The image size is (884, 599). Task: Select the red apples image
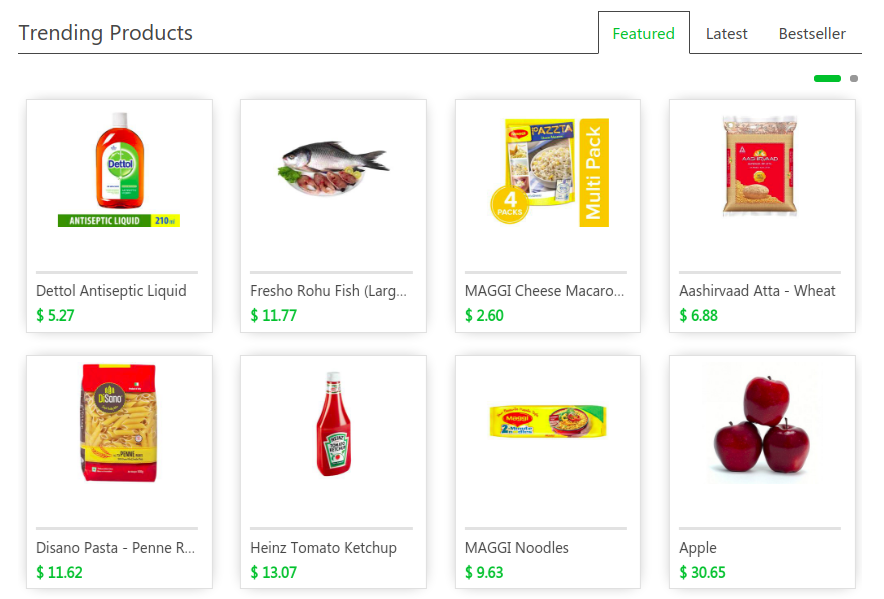coord(762,424)
